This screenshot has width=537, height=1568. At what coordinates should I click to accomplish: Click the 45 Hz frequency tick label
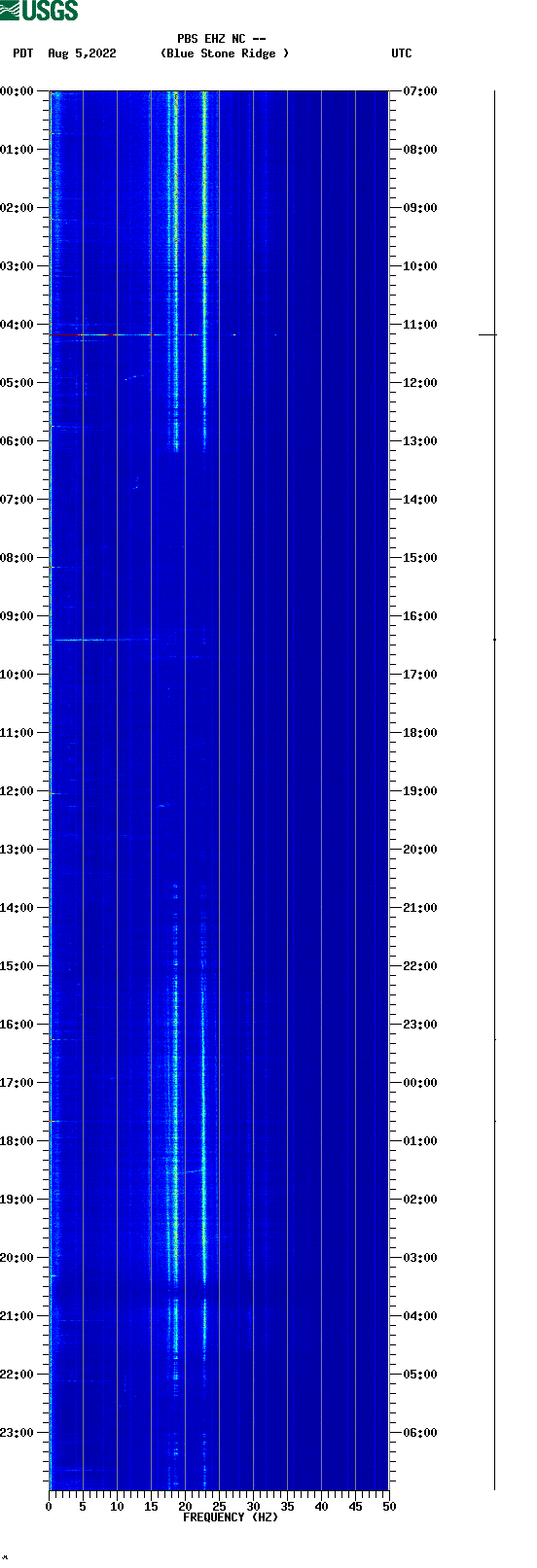coord(355,1507)
